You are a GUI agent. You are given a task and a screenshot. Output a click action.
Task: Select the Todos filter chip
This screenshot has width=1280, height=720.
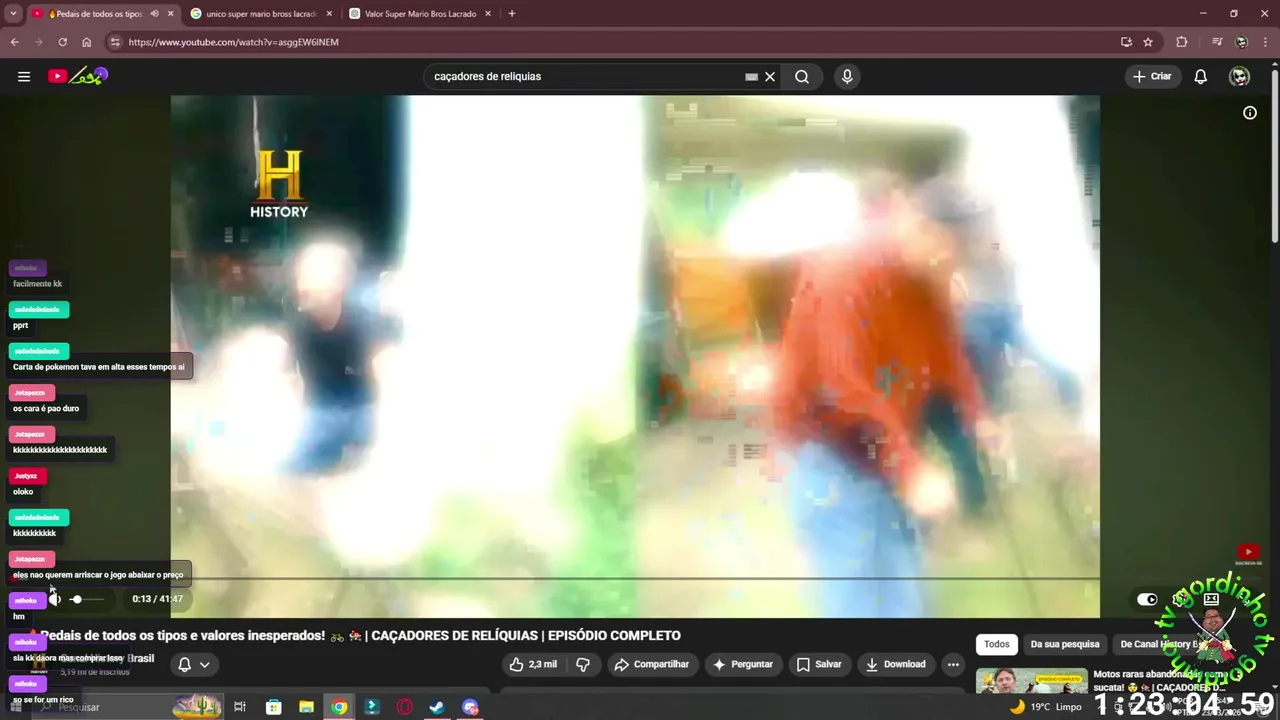click(997, 644)
